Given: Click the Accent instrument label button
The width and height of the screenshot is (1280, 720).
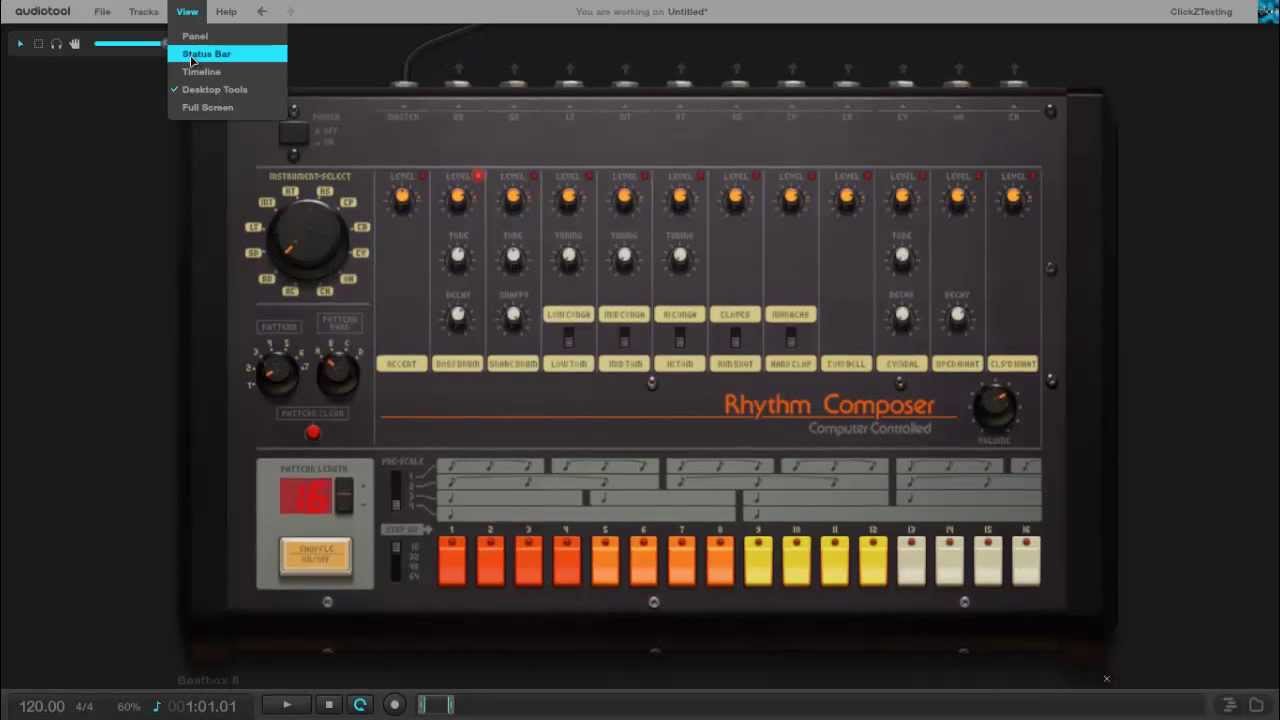Looking at the screenshot, I should [x=402, y=364].
